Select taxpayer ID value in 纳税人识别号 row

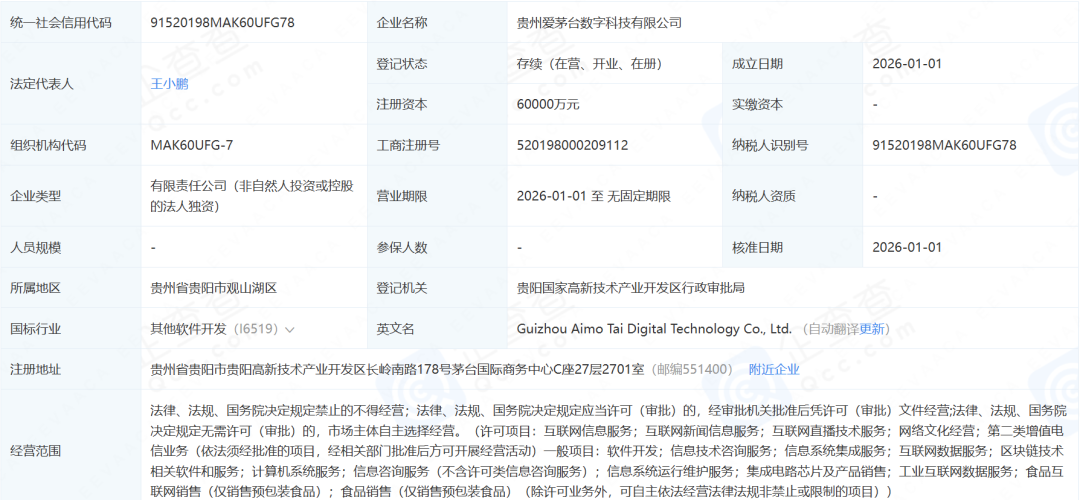point(944,145)
